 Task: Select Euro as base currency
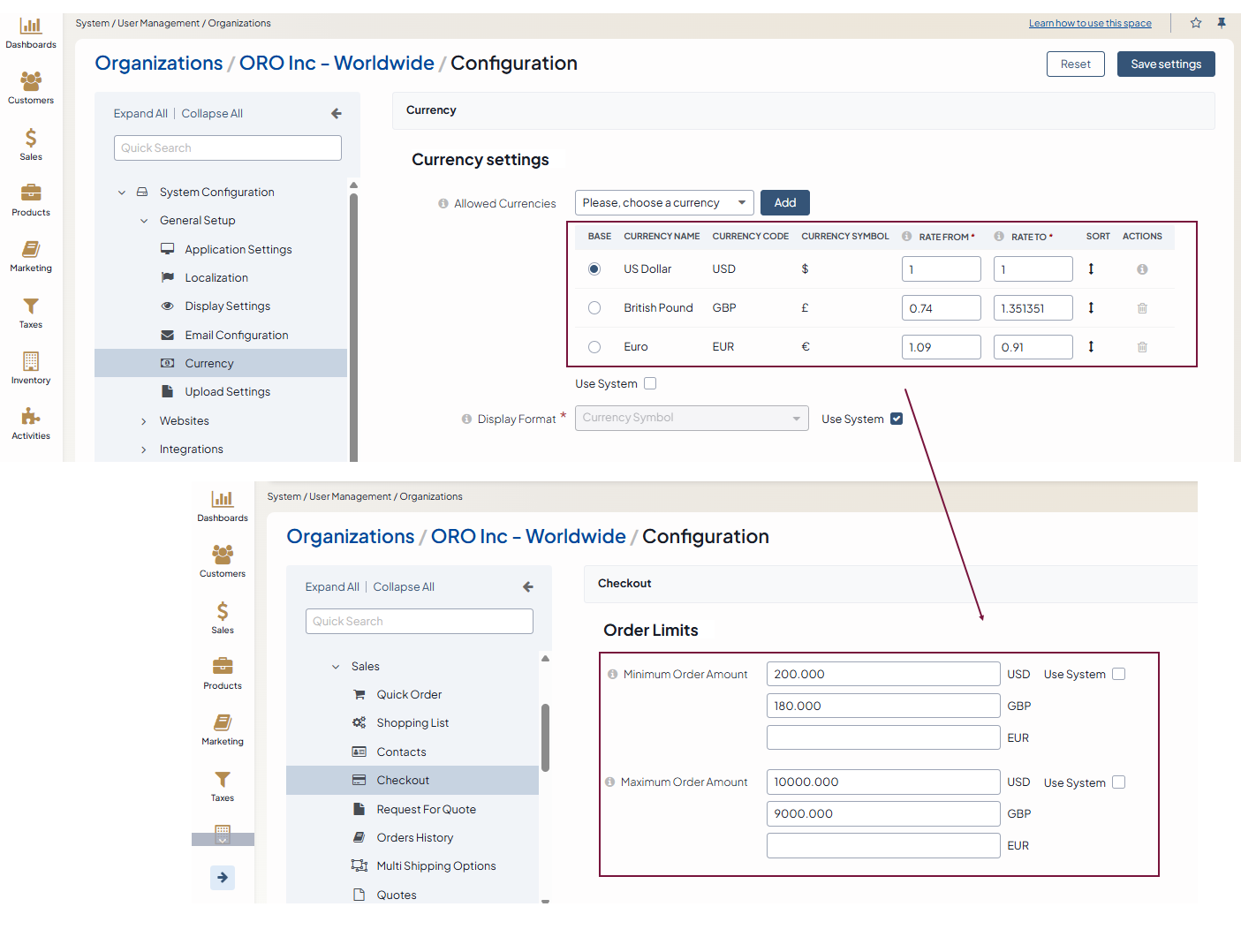594,347
